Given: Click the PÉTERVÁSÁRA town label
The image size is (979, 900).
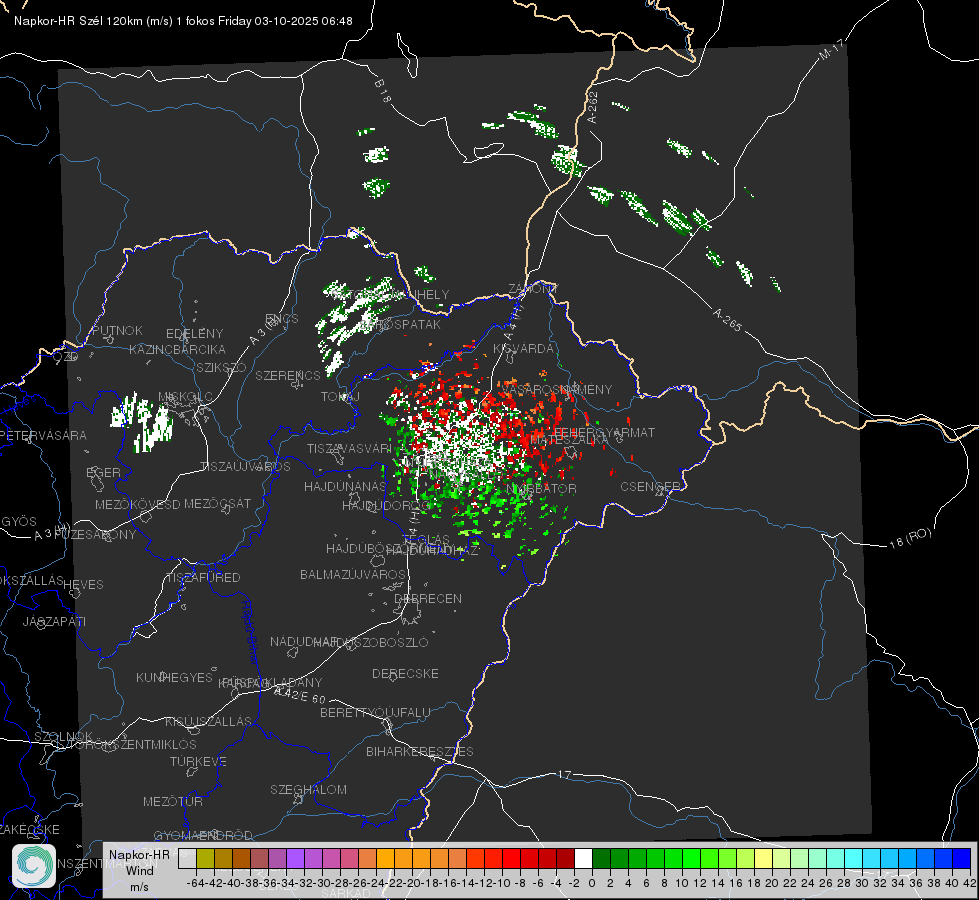Looking at the screenshot, I should tap(44, 435).
